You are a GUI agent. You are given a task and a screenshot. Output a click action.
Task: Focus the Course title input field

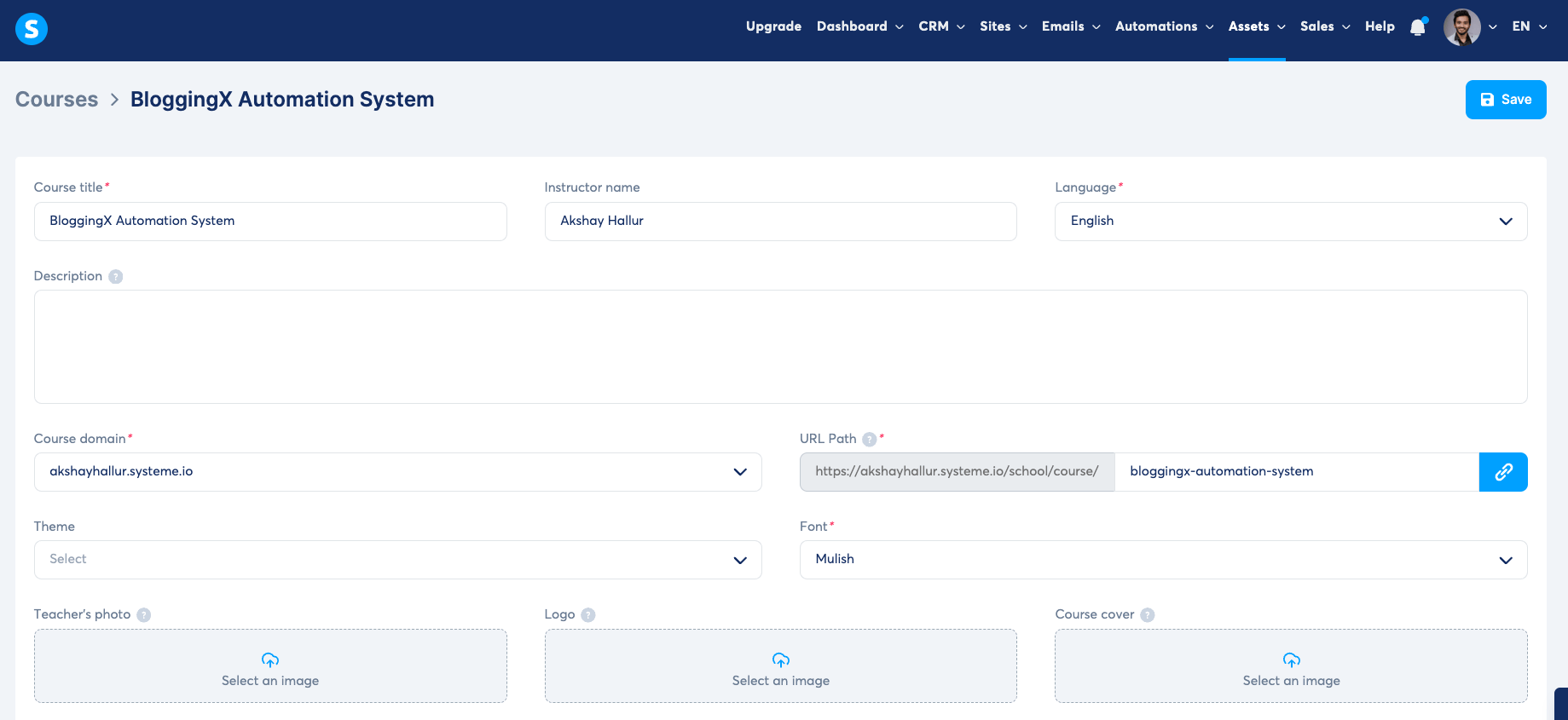[270, 222]
